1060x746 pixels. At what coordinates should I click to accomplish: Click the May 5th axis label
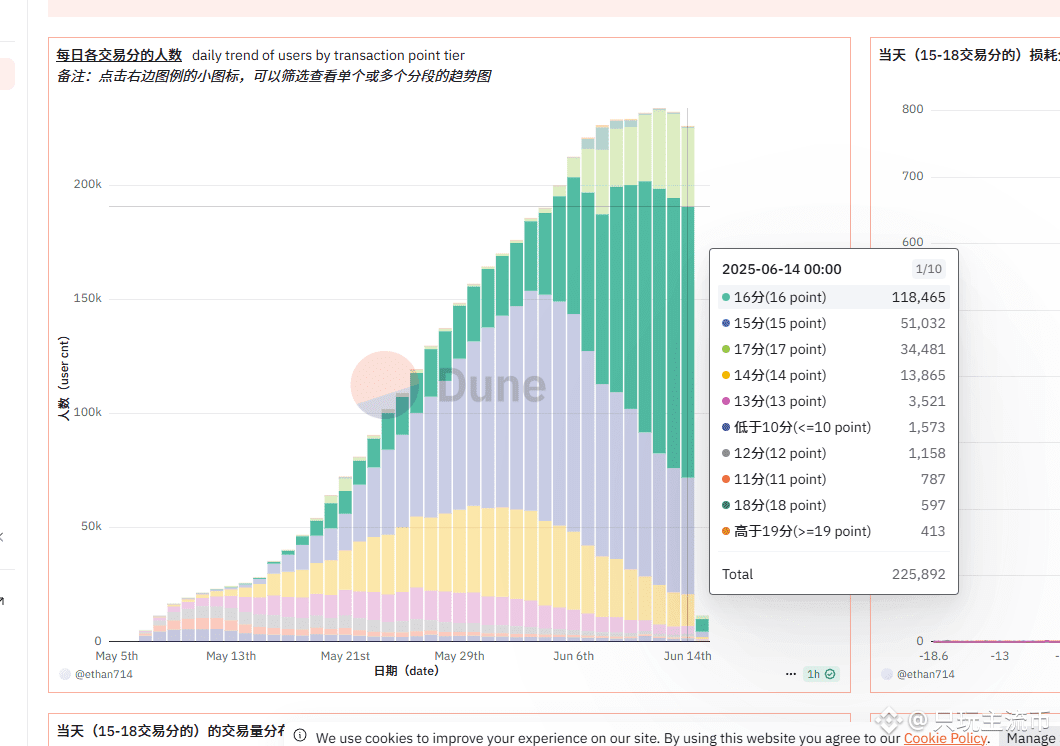pos(116,656)
